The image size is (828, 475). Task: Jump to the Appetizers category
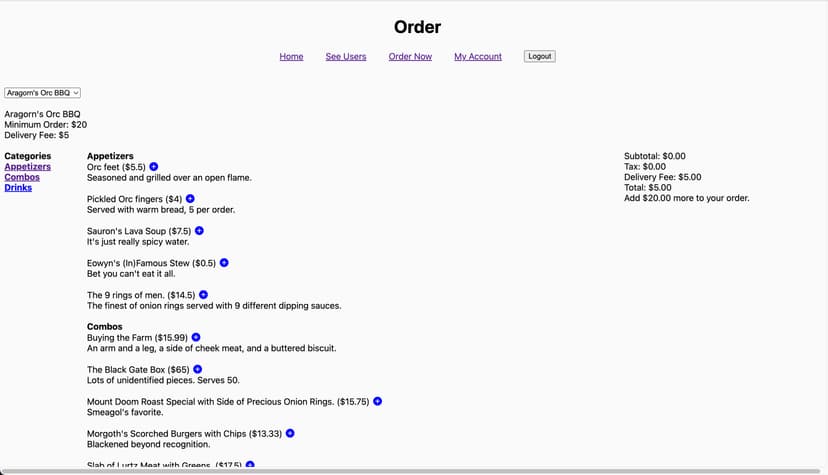[27, 167]
